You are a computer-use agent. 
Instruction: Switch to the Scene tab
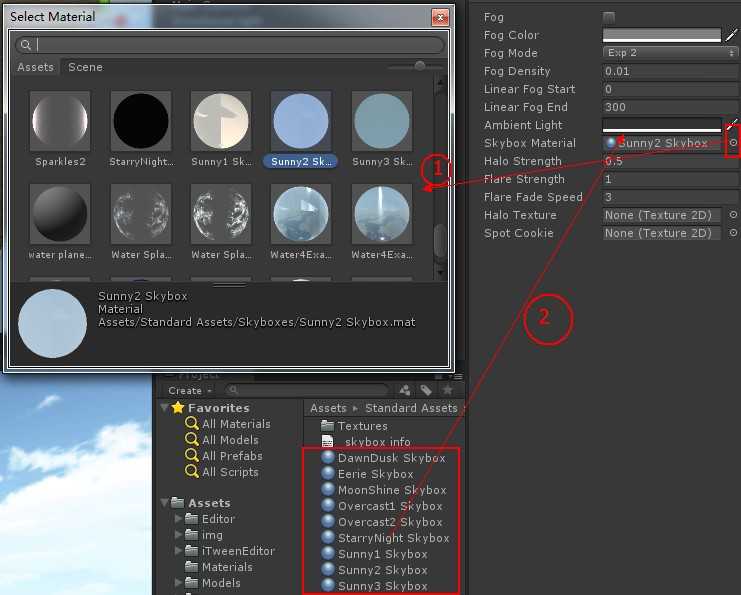tap(85, 67)
